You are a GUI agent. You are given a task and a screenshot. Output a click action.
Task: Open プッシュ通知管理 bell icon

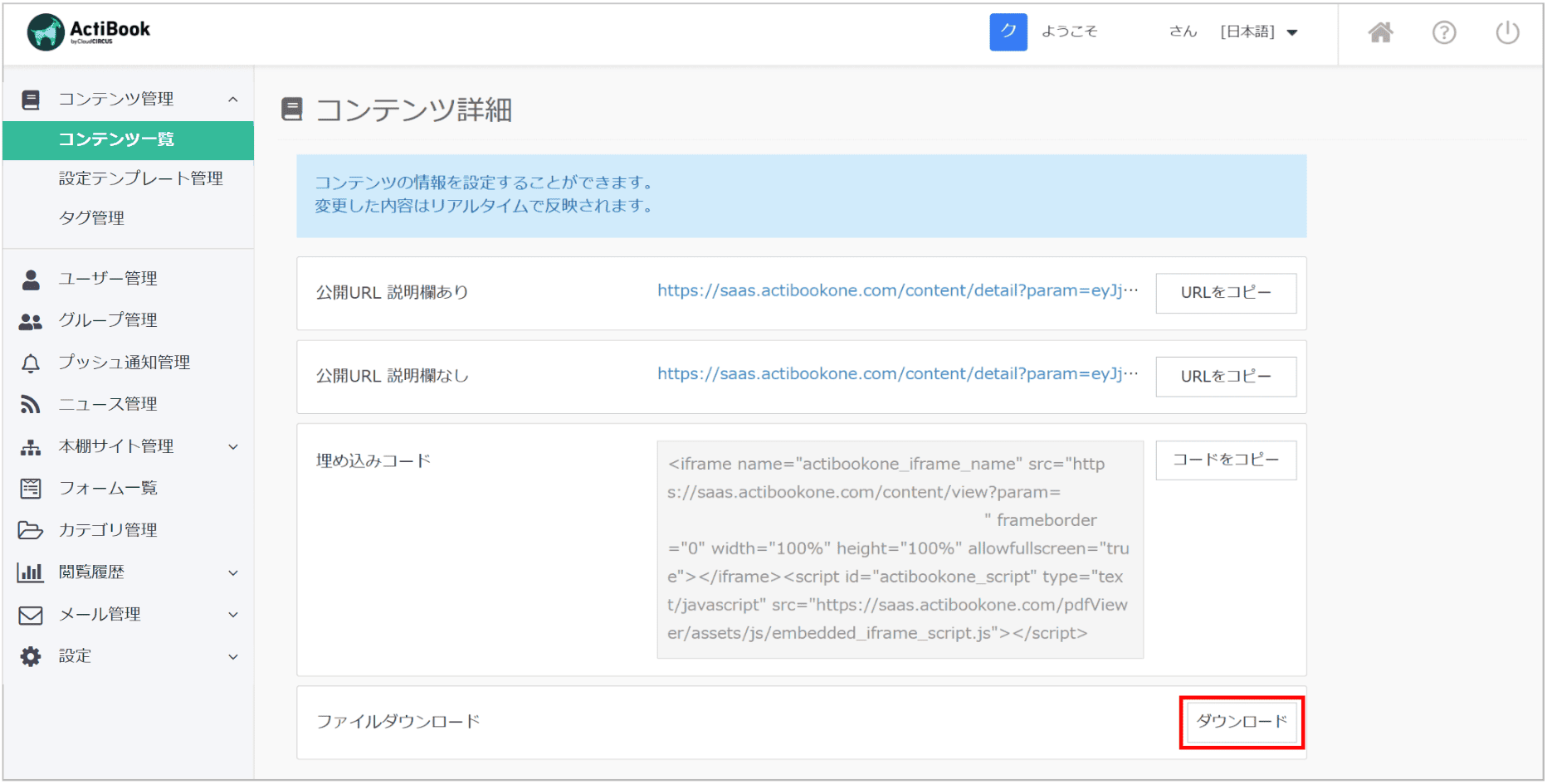pyautogui.click(x=31, y=363)
